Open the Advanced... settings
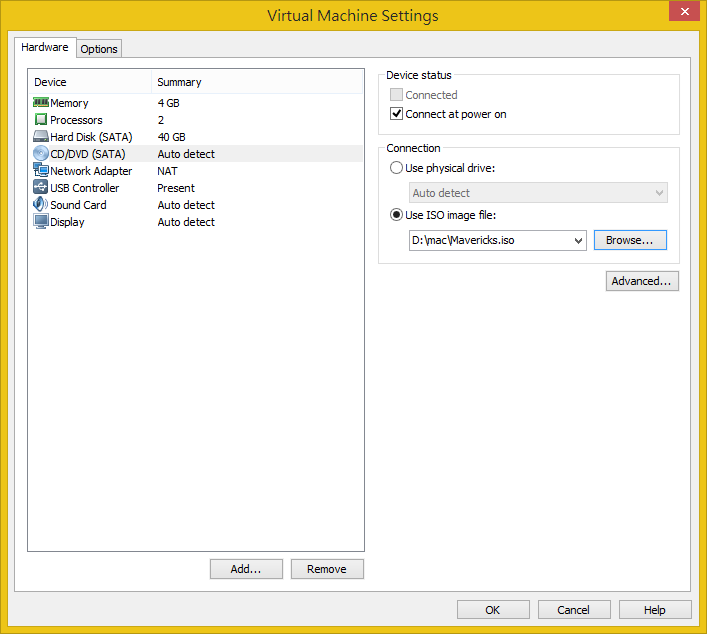707x634 pixels. 642,281
